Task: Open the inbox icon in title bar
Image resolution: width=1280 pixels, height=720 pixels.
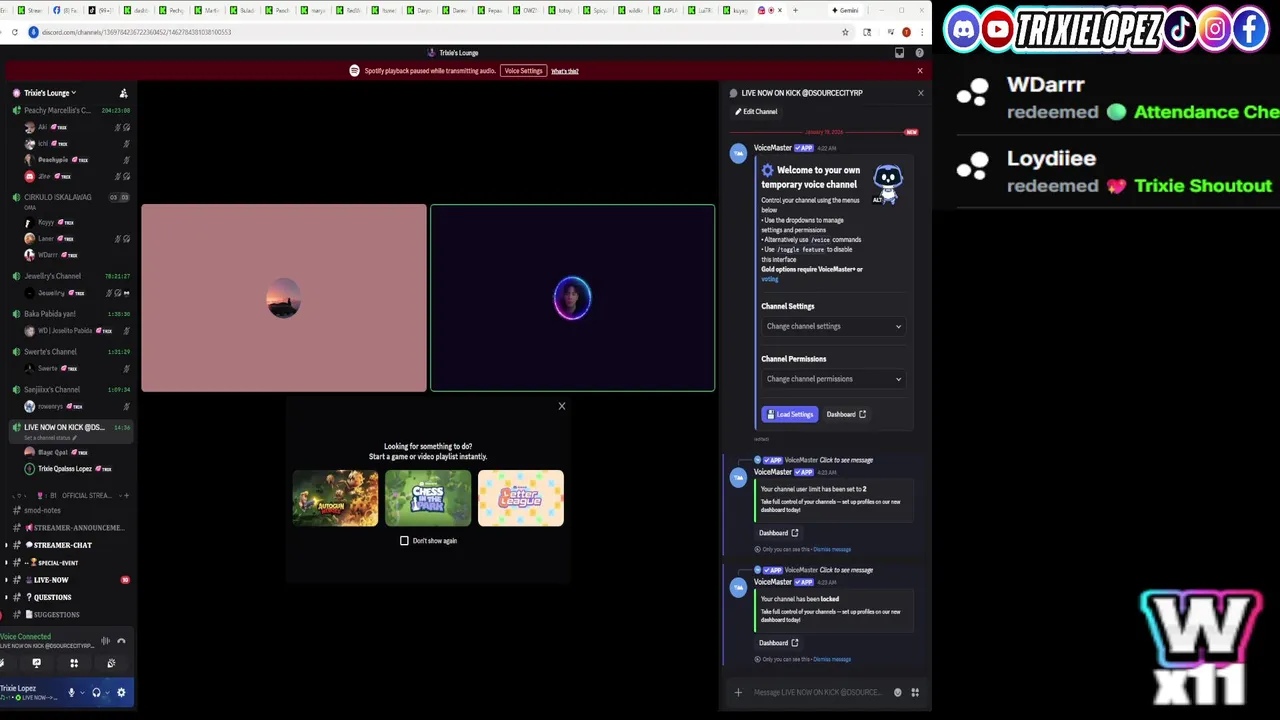Action: point(899,53)
